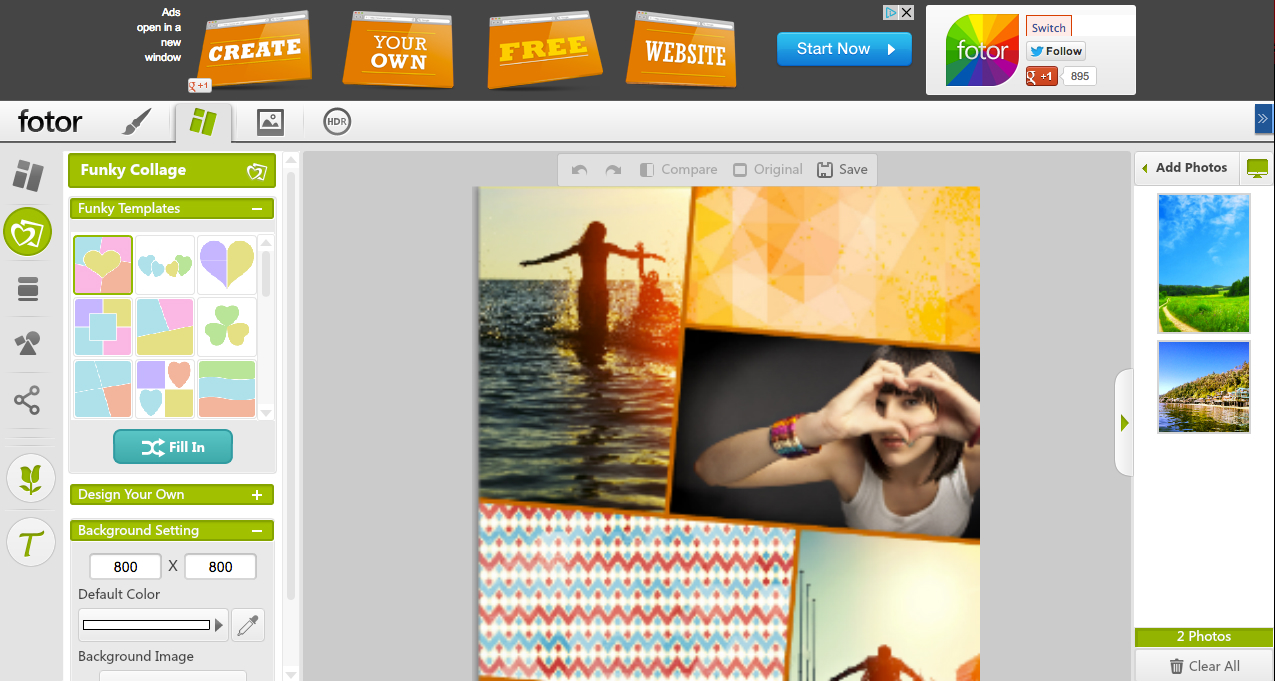Click the background width input field

coord(125,567)
